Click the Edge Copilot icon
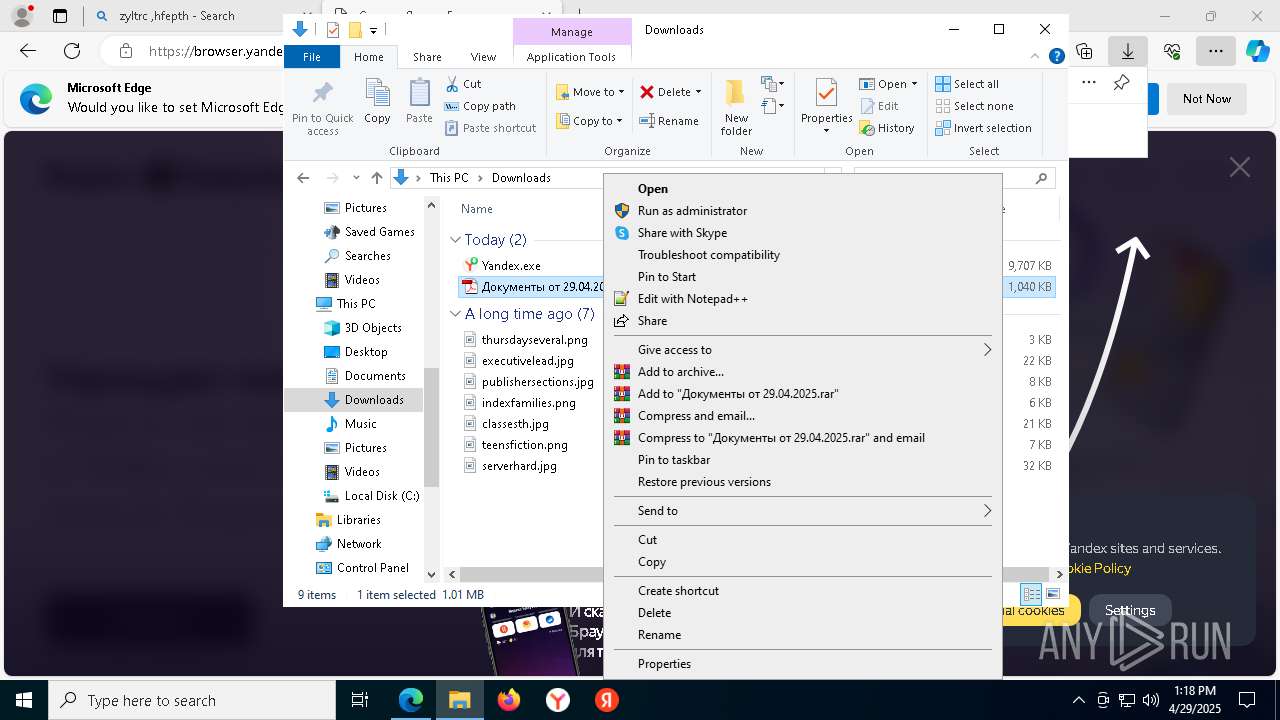1280x720 pixels. coord(1258,51)
